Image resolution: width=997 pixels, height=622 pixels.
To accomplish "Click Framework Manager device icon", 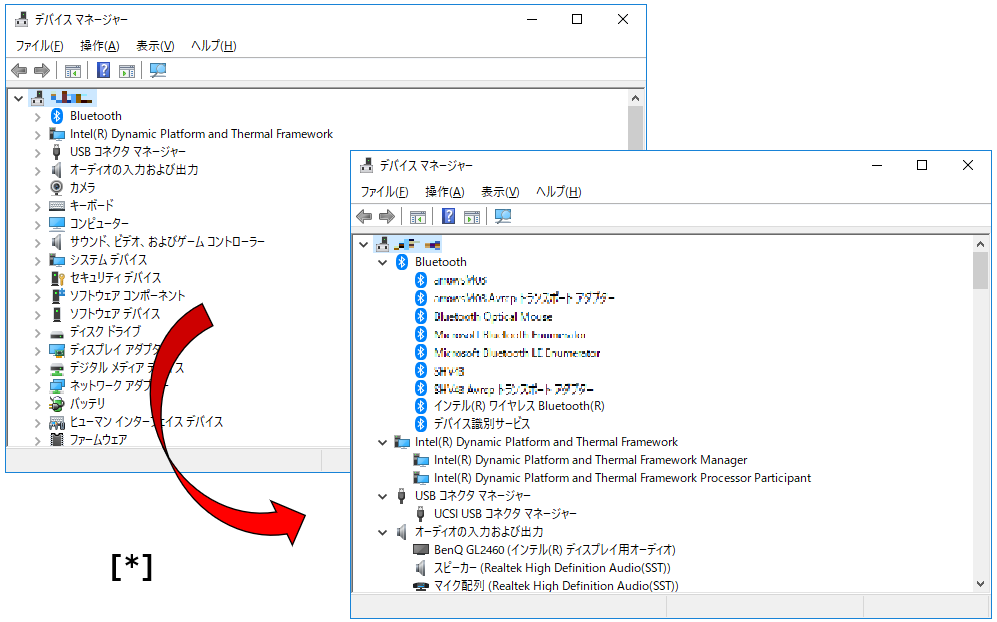I will click(x=421, y=460).
